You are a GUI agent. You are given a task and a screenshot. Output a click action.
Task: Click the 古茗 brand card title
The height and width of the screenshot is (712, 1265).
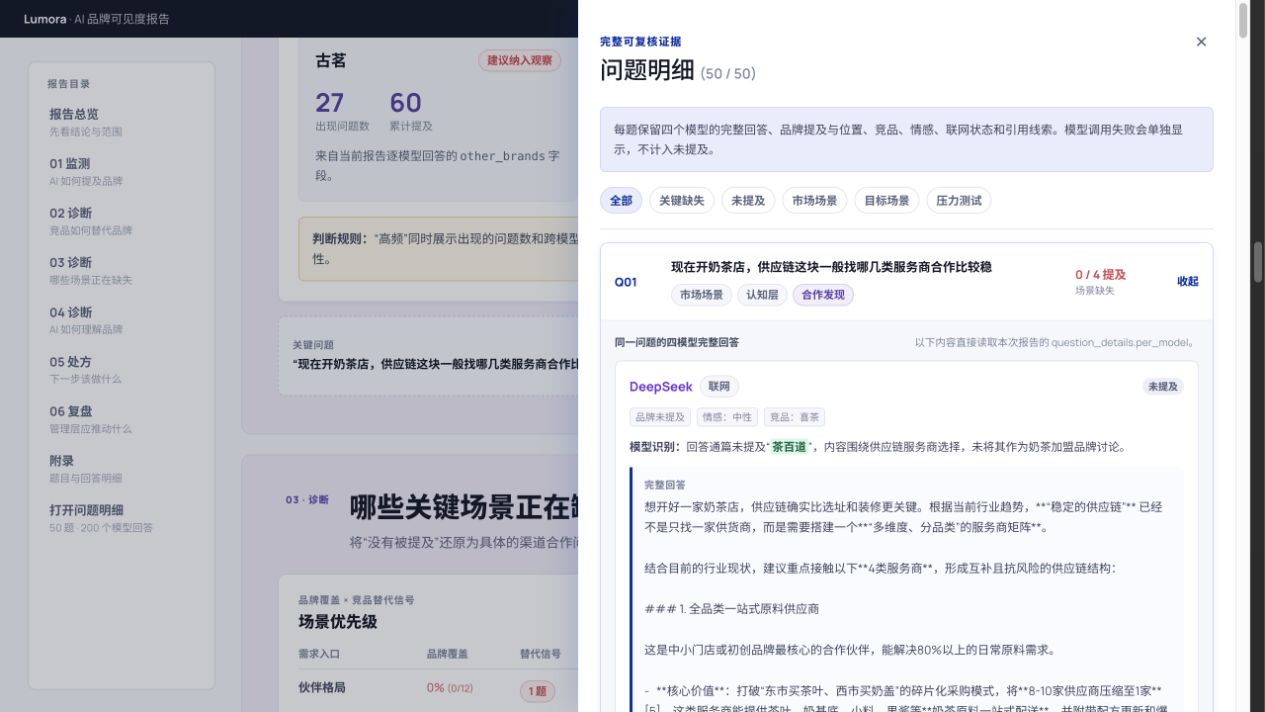[x=330, y=61]
